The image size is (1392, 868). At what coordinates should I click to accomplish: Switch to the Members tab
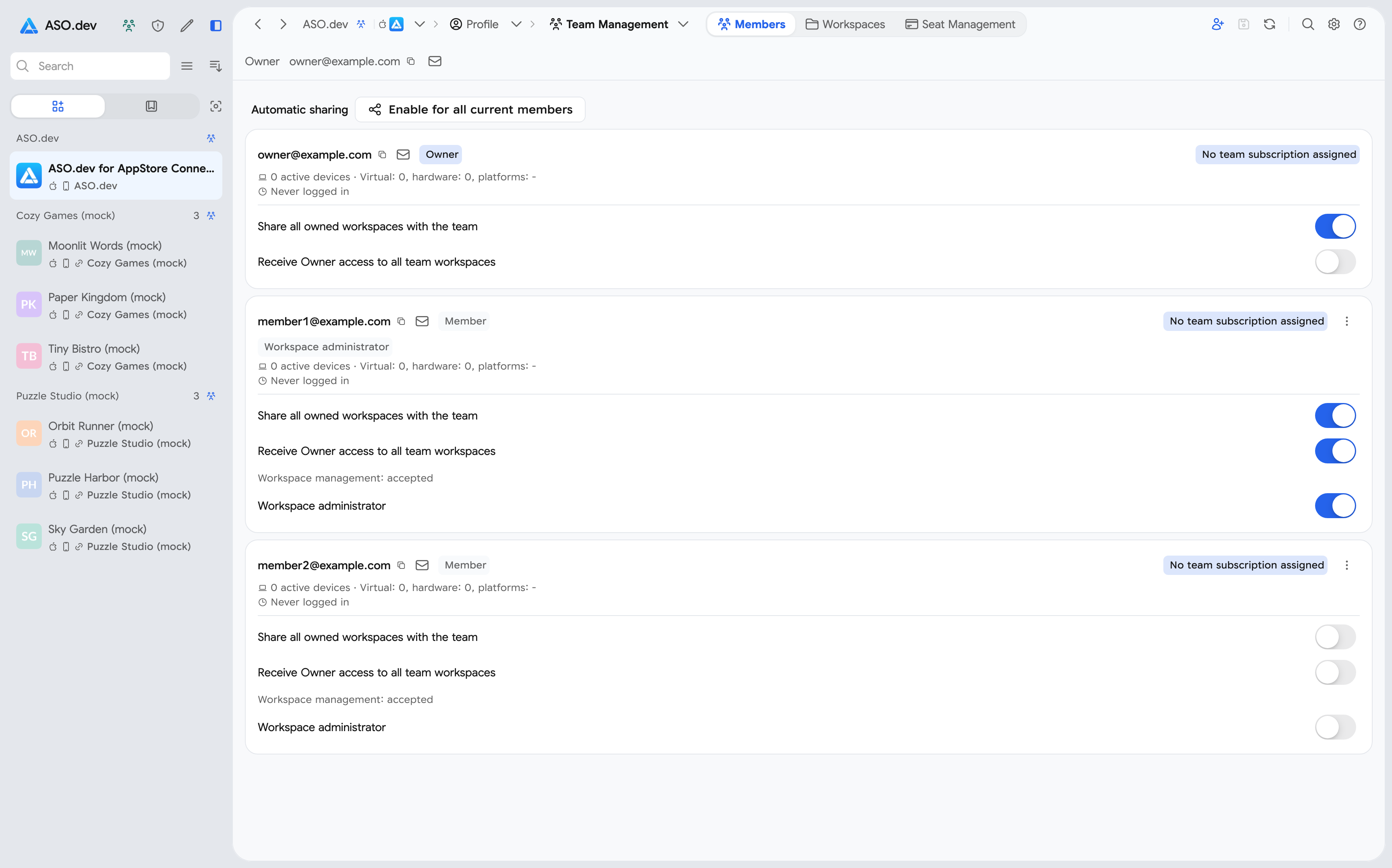point(751,24)
